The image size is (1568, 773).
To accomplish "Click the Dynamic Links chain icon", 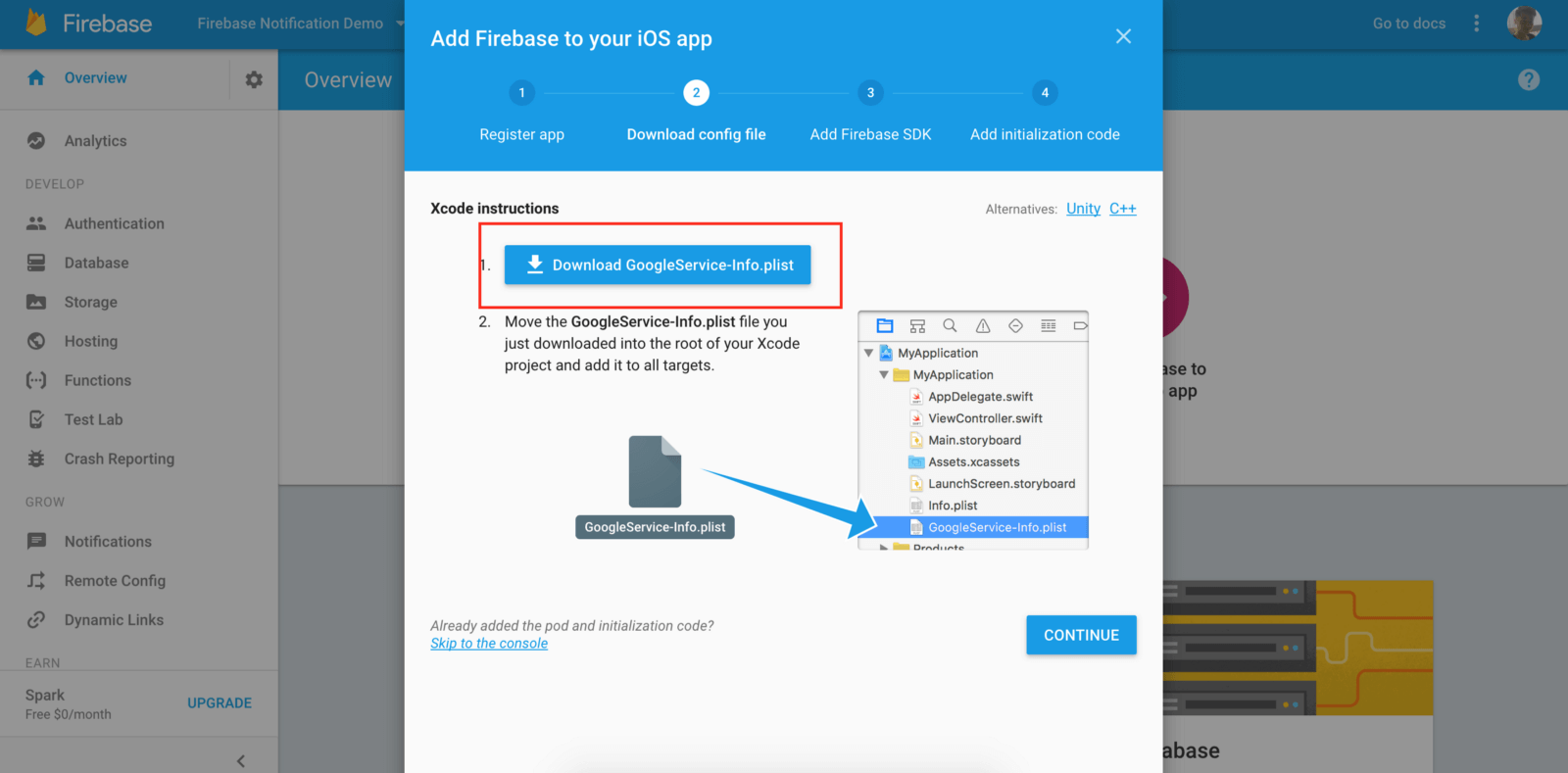I will click(x=36, y=619).
